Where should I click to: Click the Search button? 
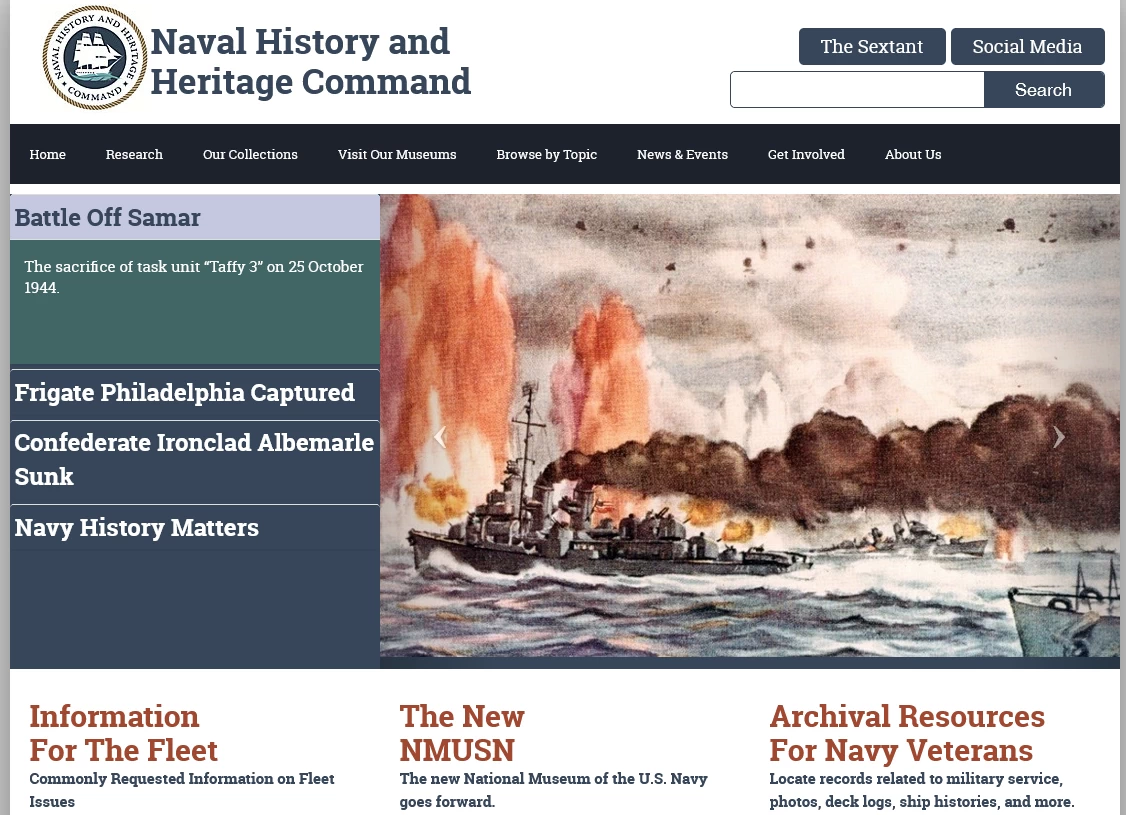click(x=1043, y=90)
